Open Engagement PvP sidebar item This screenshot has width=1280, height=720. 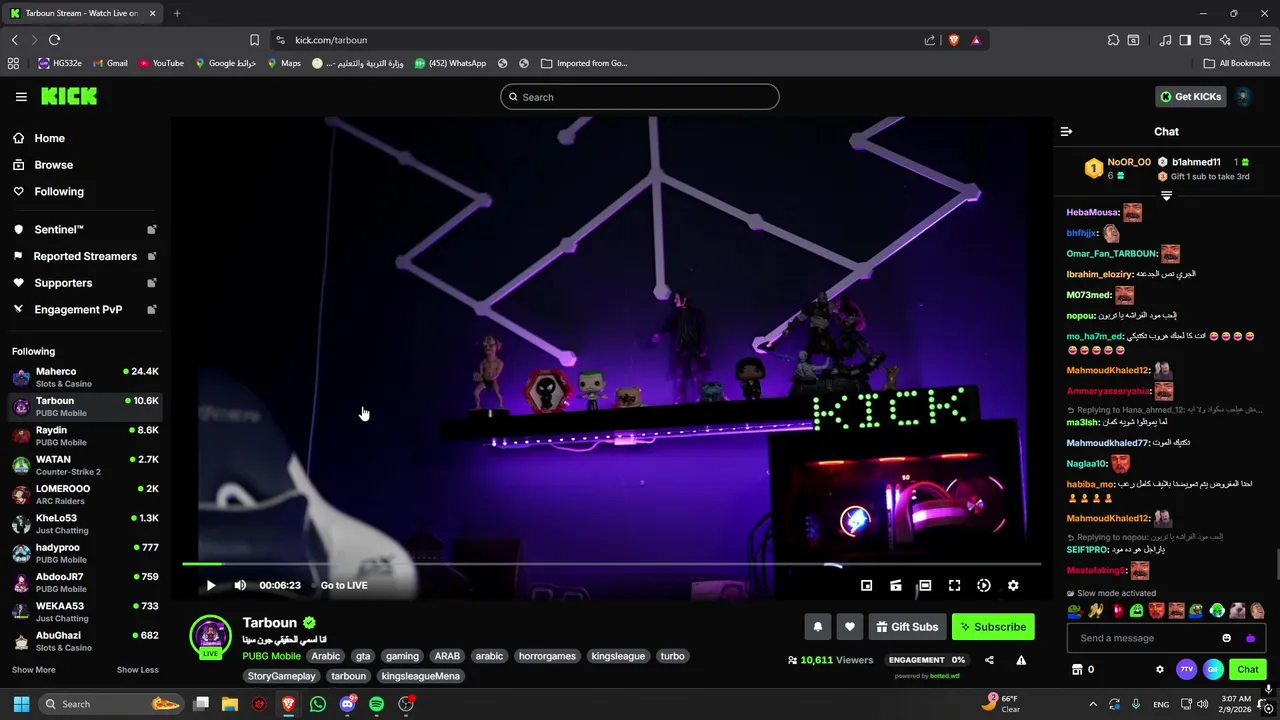click(x=84, y=310)
